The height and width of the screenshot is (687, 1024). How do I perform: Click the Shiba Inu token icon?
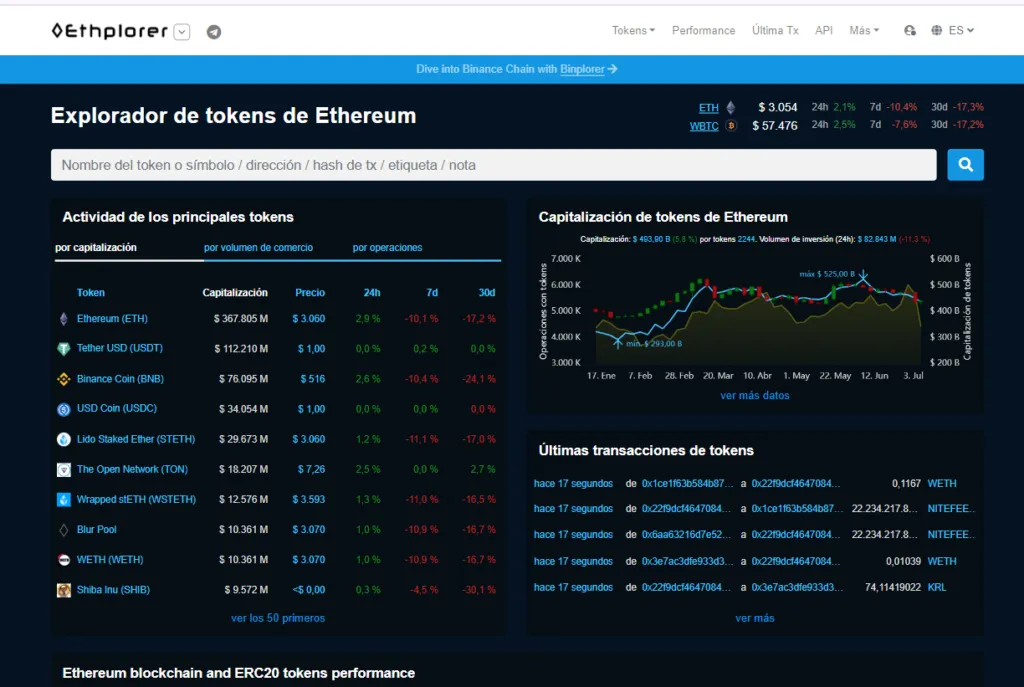[64, 590]
